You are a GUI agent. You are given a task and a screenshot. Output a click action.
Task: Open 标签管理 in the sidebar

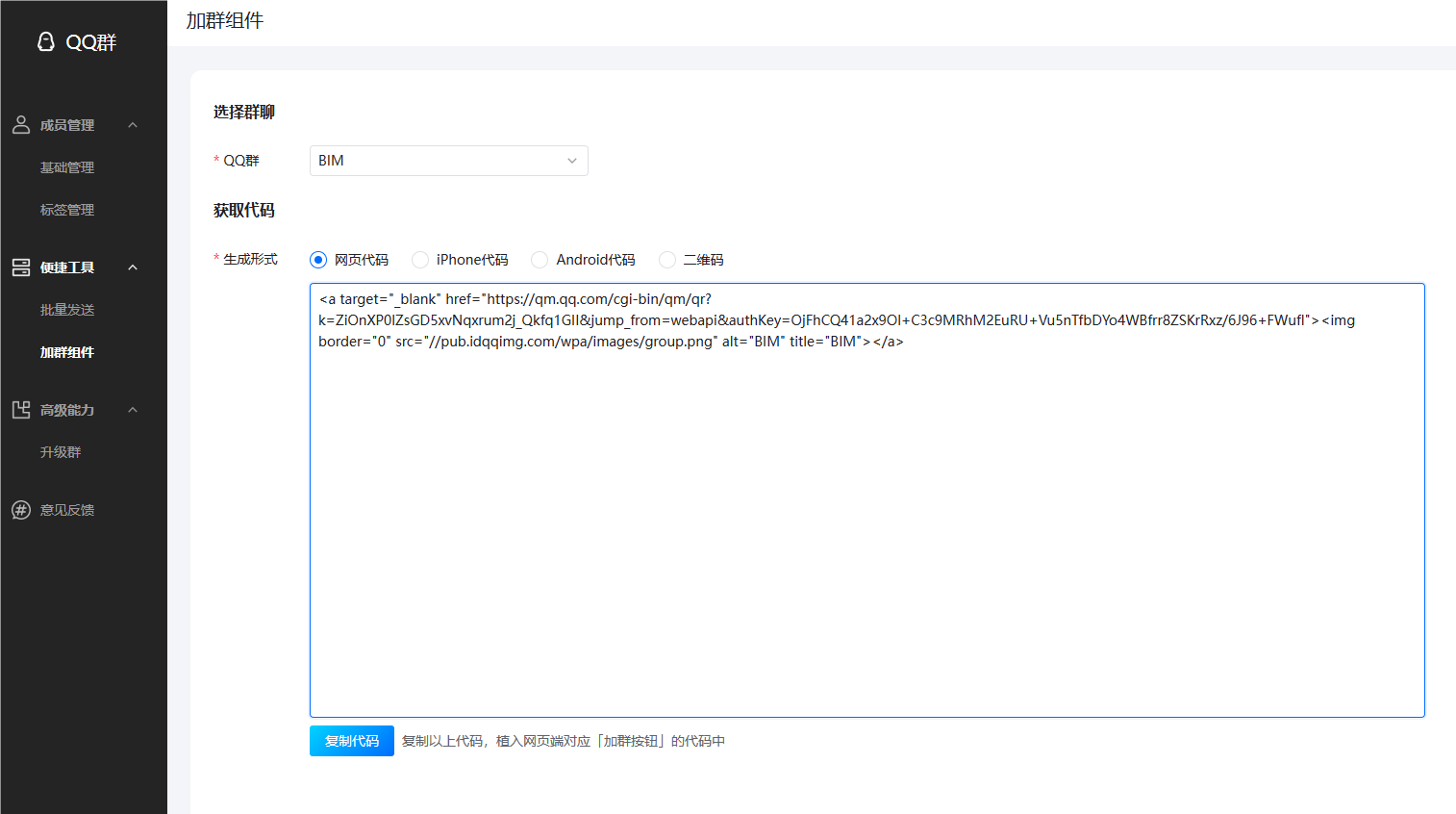tap(67, 210)
